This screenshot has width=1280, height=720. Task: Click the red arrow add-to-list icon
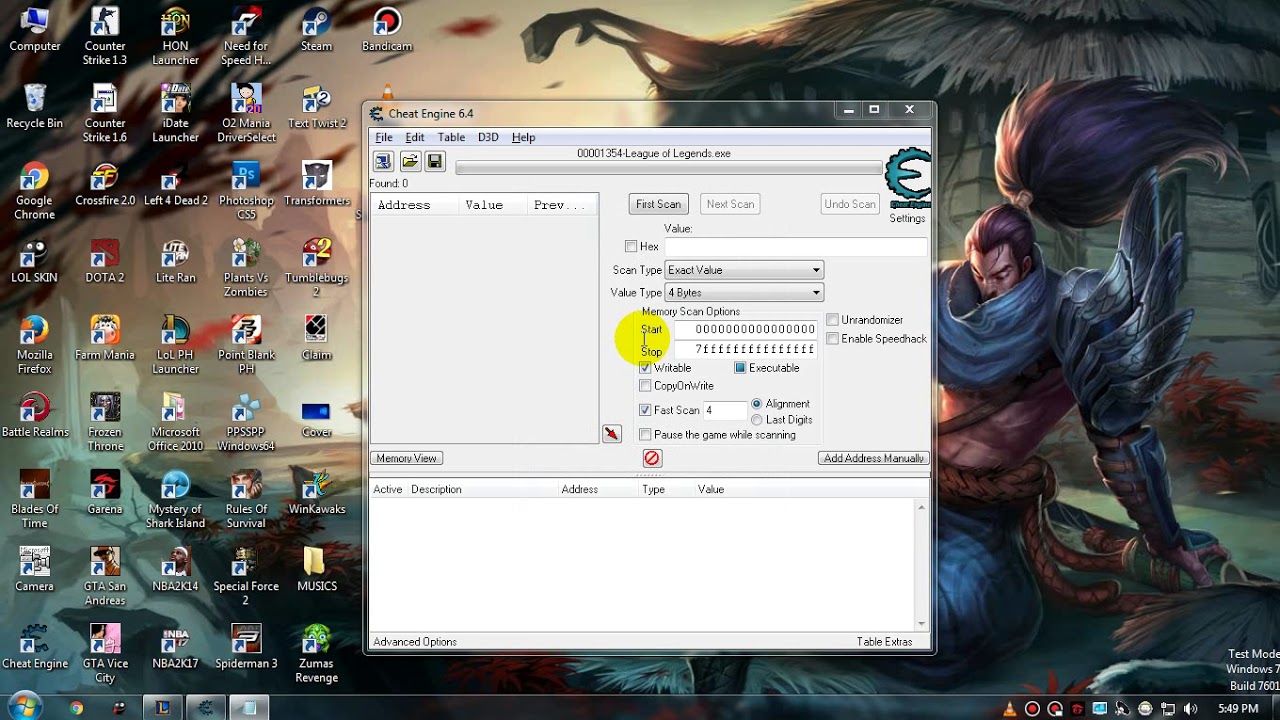pos(612,434)
